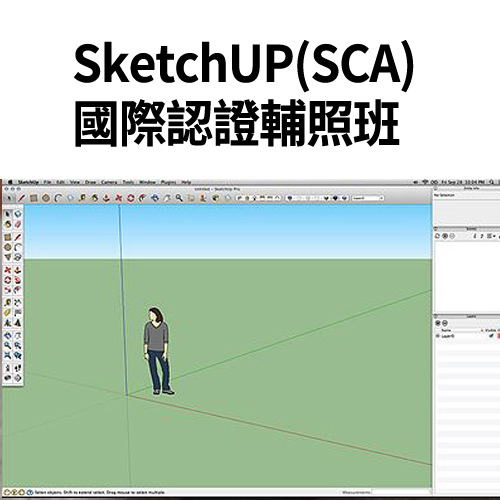
Task: Click the Zoom magnifier tool in top toolbar
Action: 179,198
